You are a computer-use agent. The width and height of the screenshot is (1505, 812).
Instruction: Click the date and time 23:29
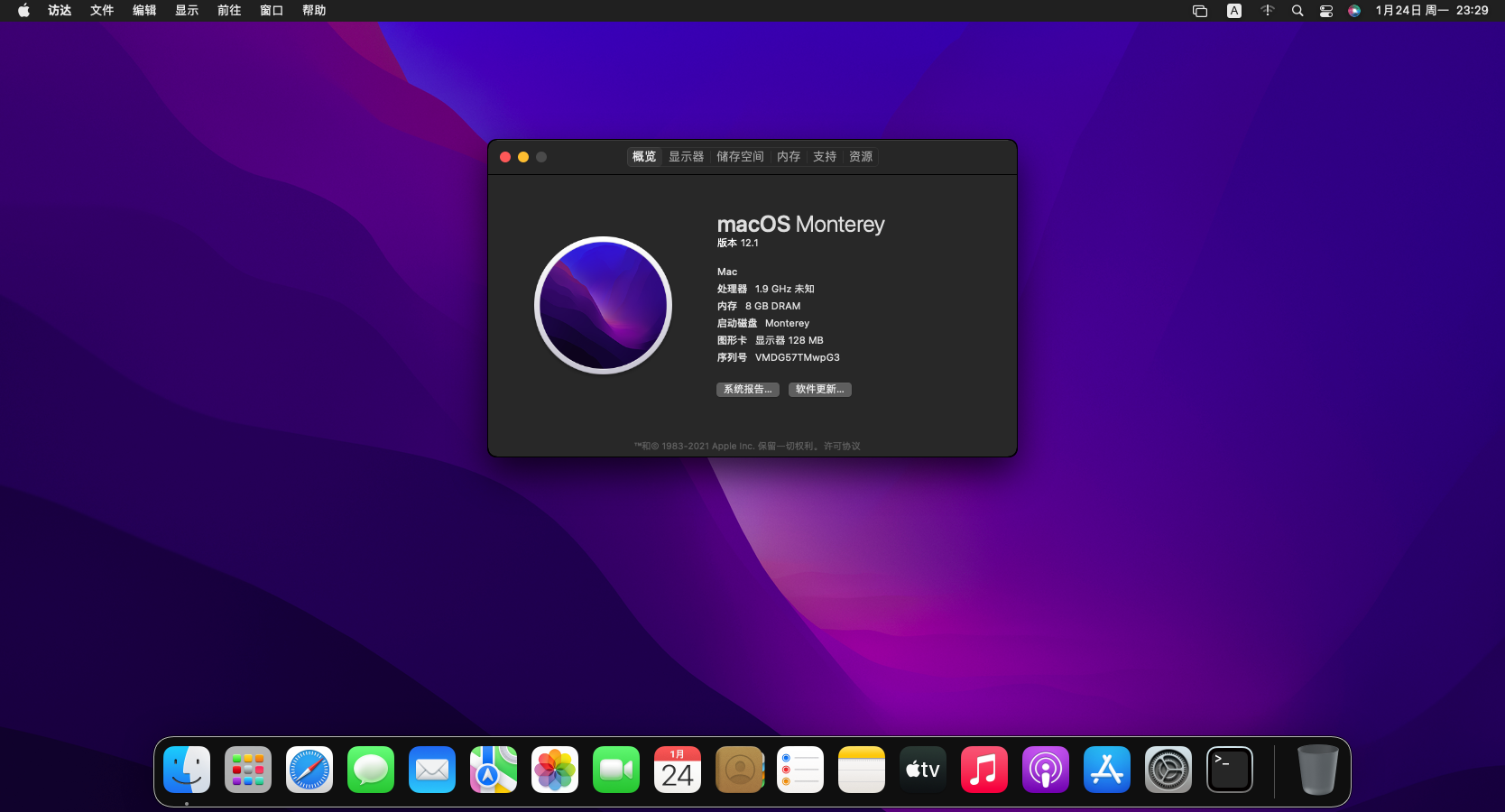pyautogui.click(x=1432, y=11)
